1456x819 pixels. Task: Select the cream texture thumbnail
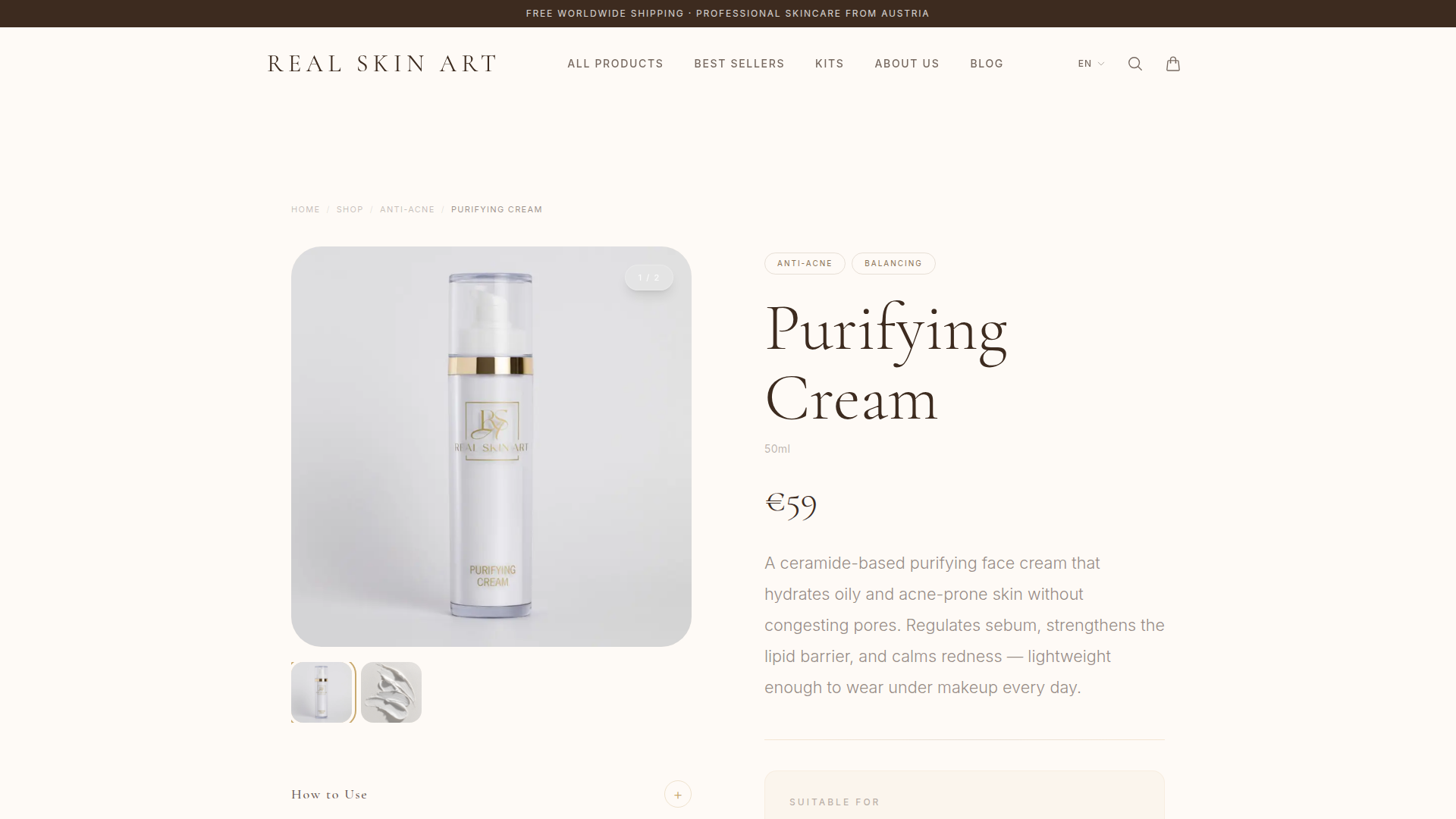coord(391,692)
